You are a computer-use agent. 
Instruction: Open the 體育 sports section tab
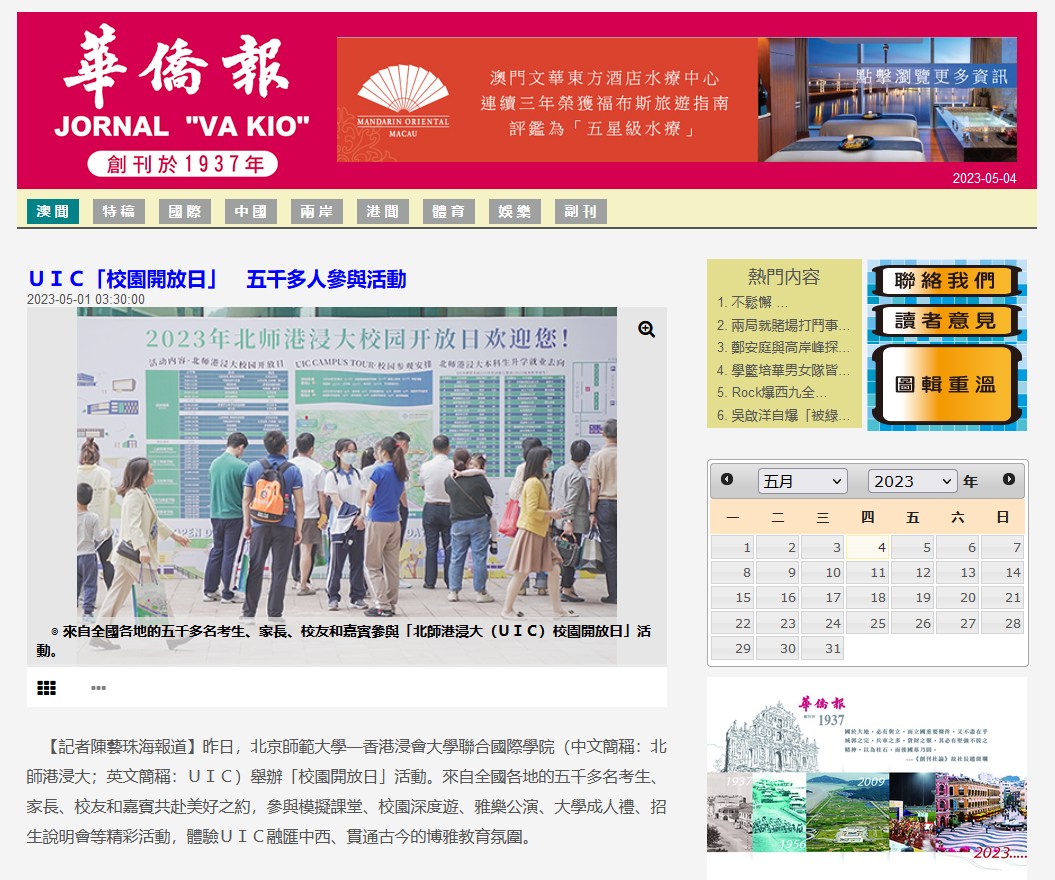point(449,211)
